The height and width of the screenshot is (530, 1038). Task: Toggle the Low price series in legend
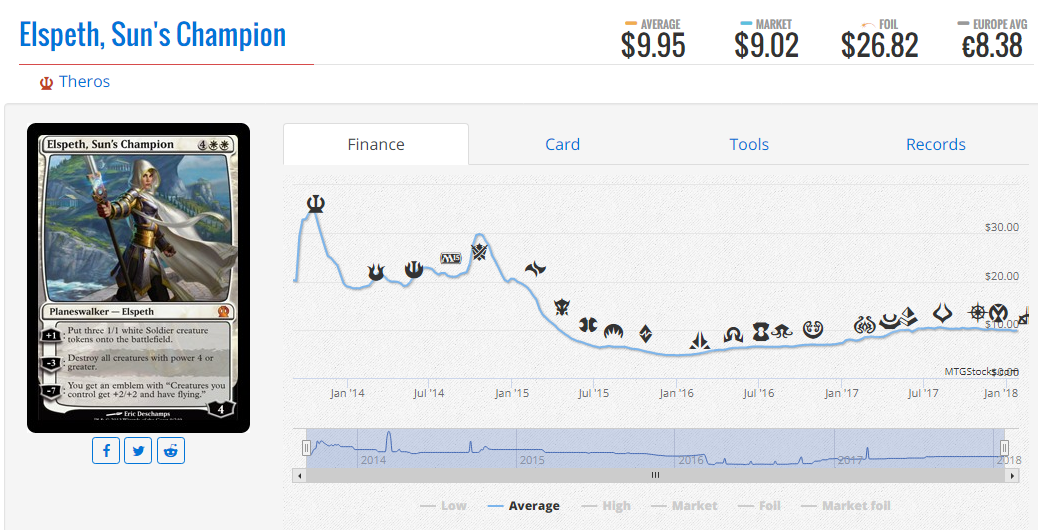point(443,506)
